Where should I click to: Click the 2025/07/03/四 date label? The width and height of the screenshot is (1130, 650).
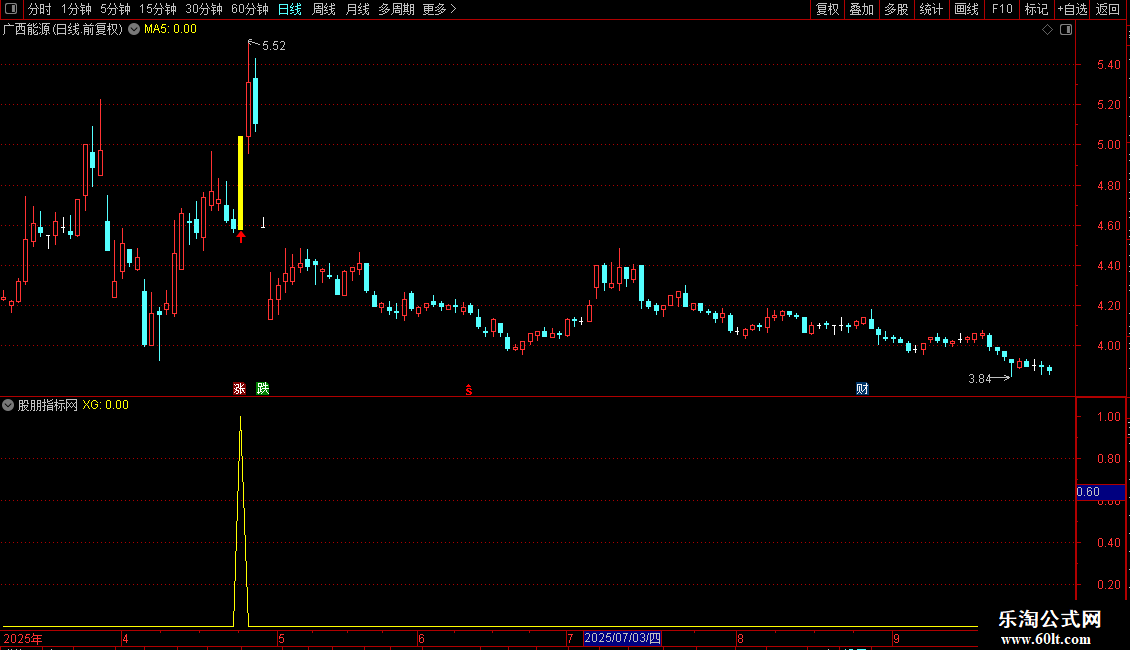coord(623,638)
